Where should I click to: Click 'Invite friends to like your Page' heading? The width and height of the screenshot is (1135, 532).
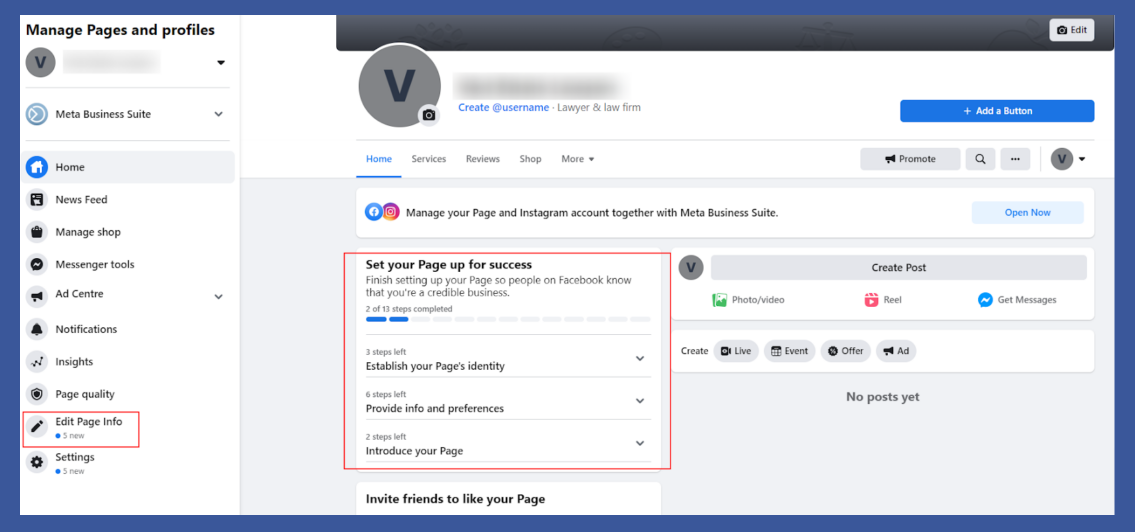[x=455, y=499]
